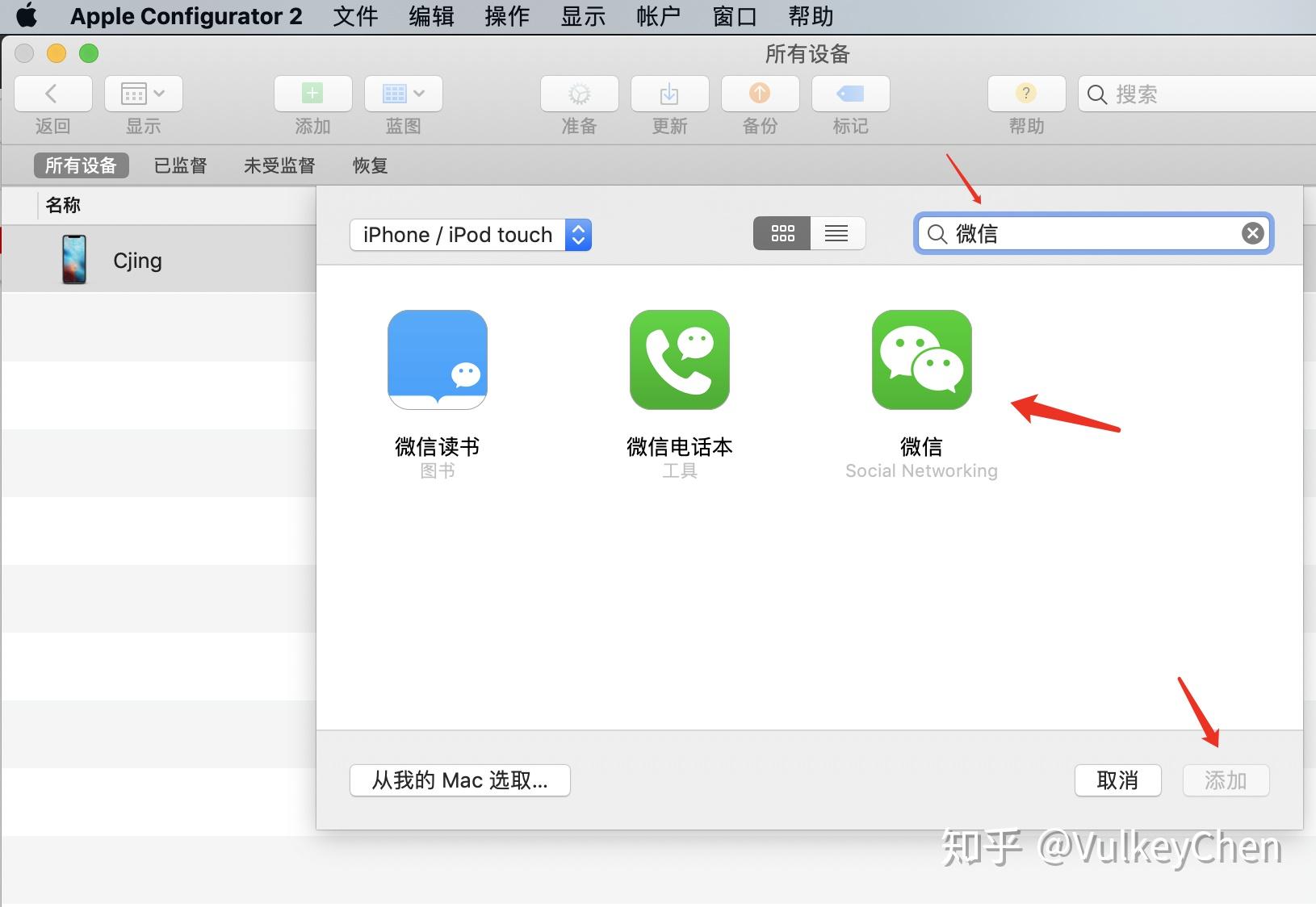Select the 微信电话本 app icon

point(680,360)
